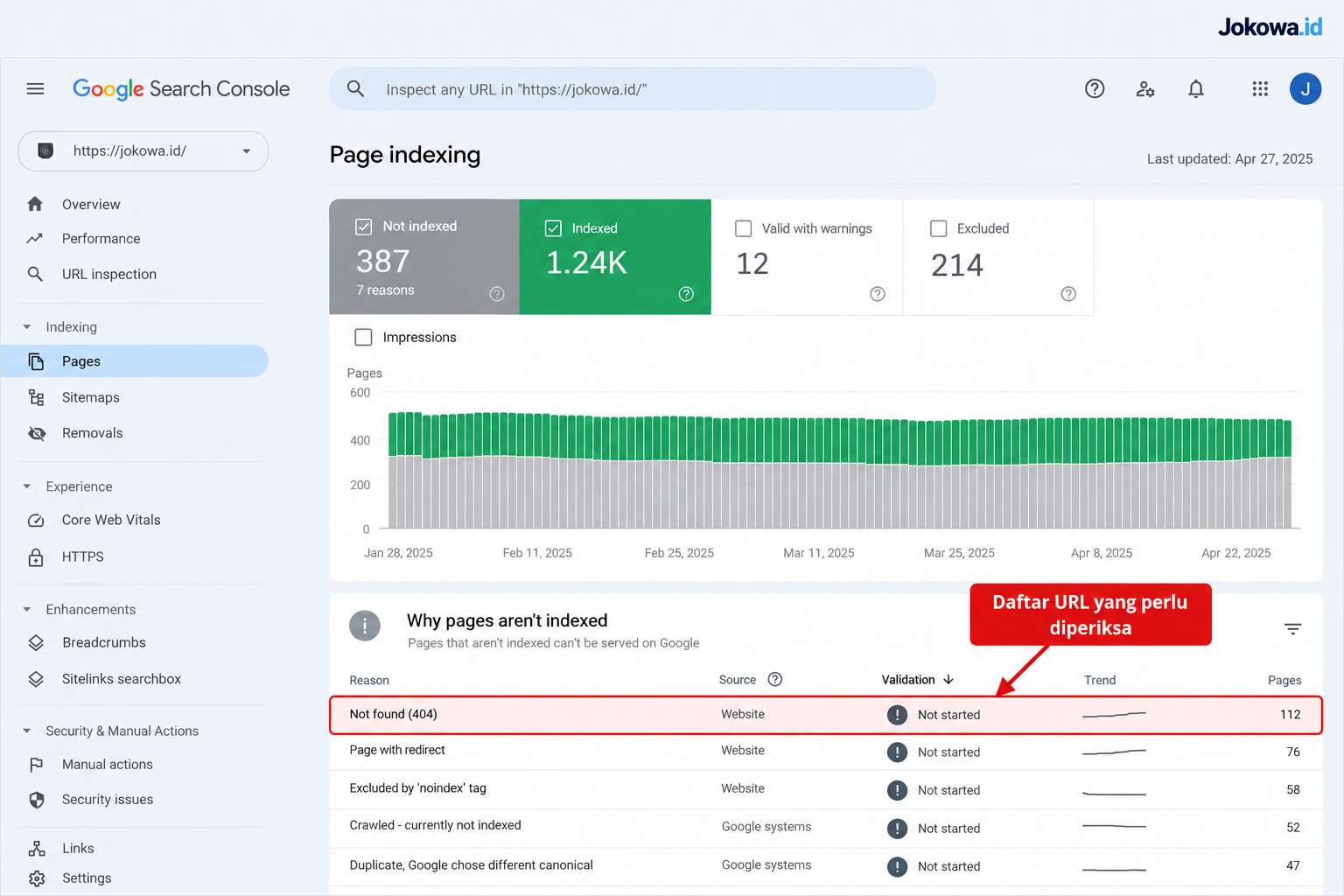Open Crawled - currently not indexed row
The image size is (1344, 896).
tap(825, 828)
